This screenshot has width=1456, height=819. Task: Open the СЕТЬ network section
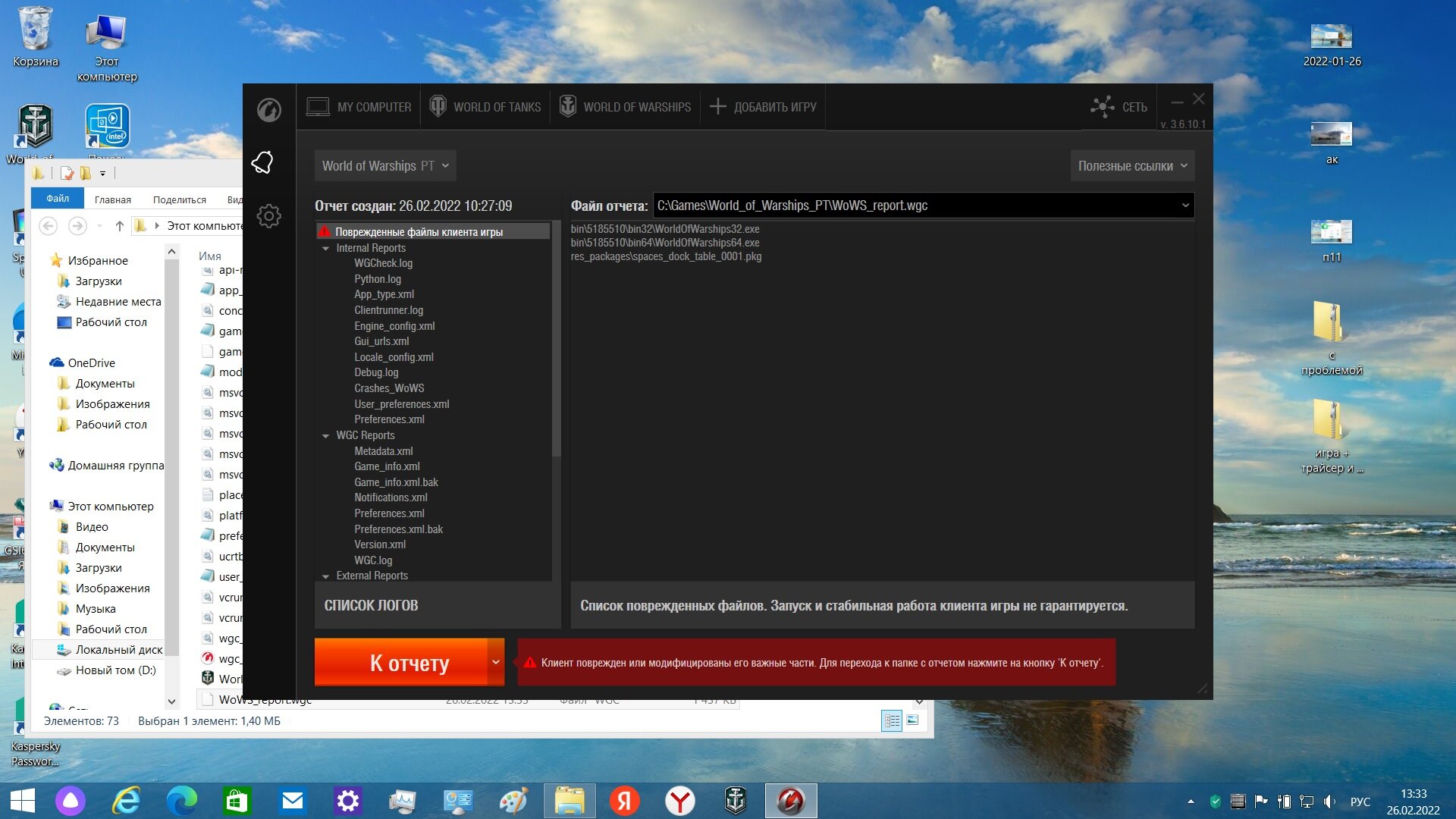1119,107
